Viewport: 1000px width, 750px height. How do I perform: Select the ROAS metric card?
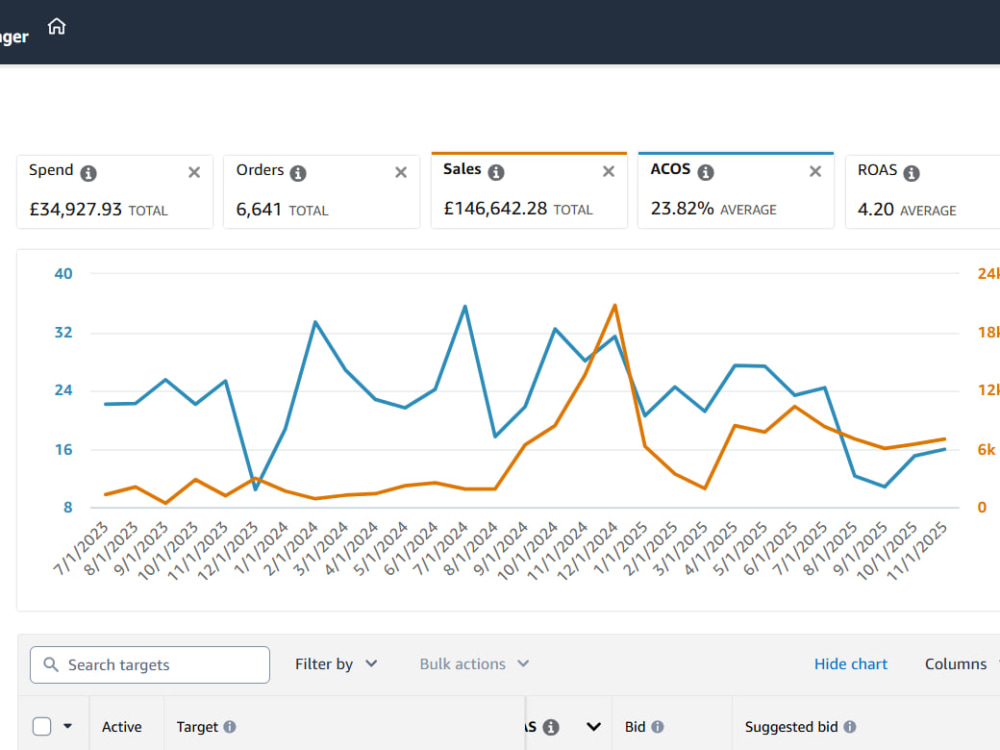coord(922,191)
